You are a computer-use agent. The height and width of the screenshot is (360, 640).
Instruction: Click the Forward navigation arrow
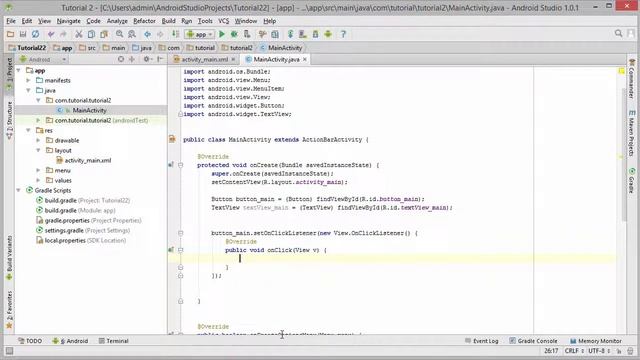[x=160, y=34]
